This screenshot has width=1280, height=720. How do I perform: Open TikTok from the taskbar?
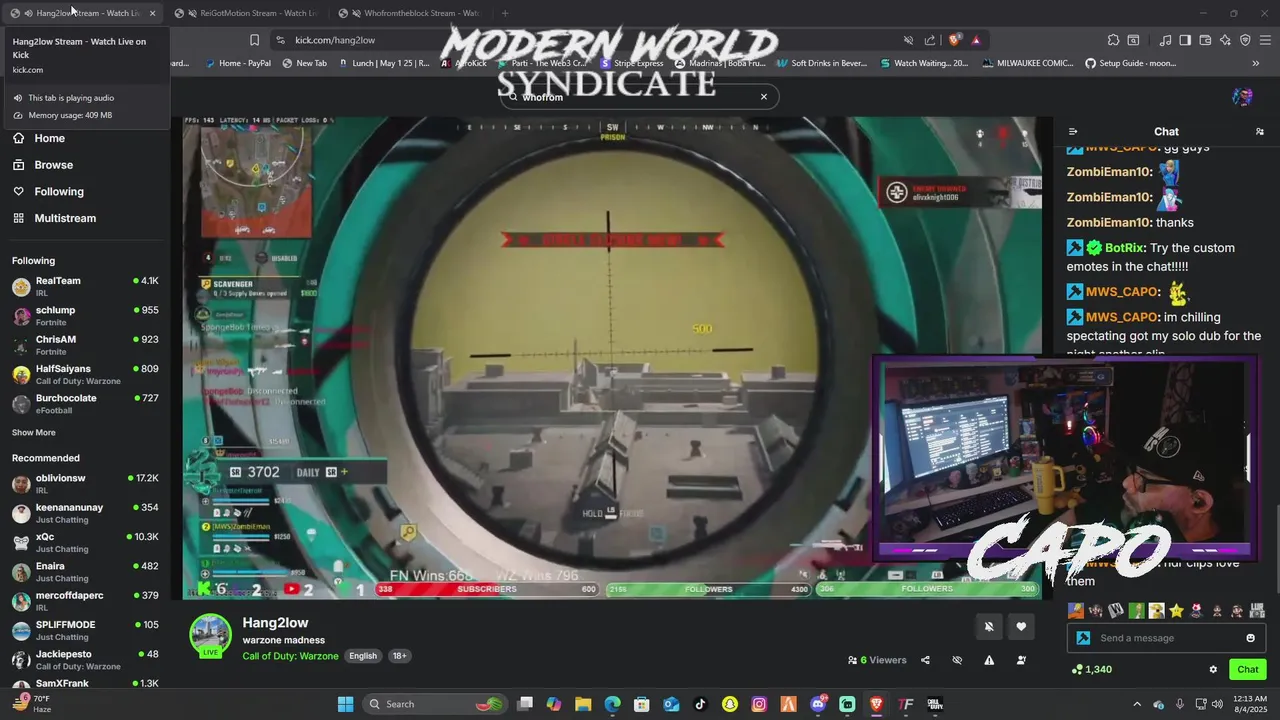(700, 704)
